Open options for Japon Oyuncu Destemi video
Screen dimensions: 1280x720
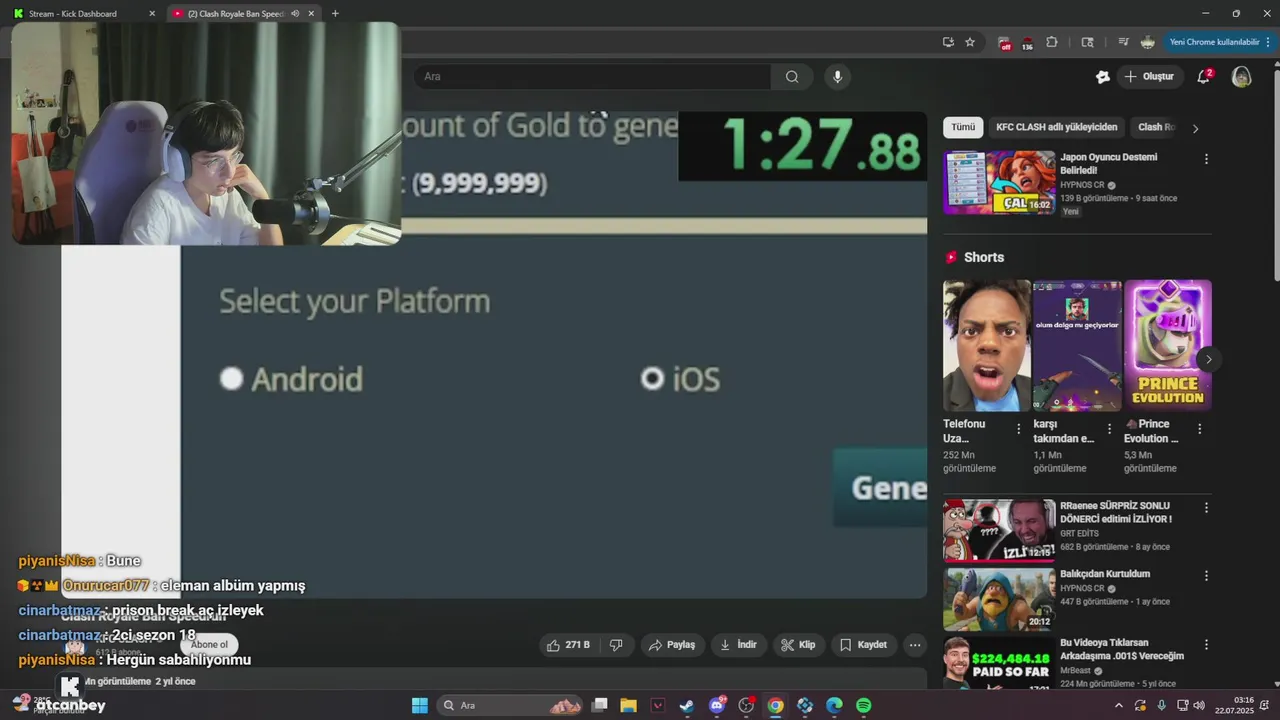click(1206, 159)
